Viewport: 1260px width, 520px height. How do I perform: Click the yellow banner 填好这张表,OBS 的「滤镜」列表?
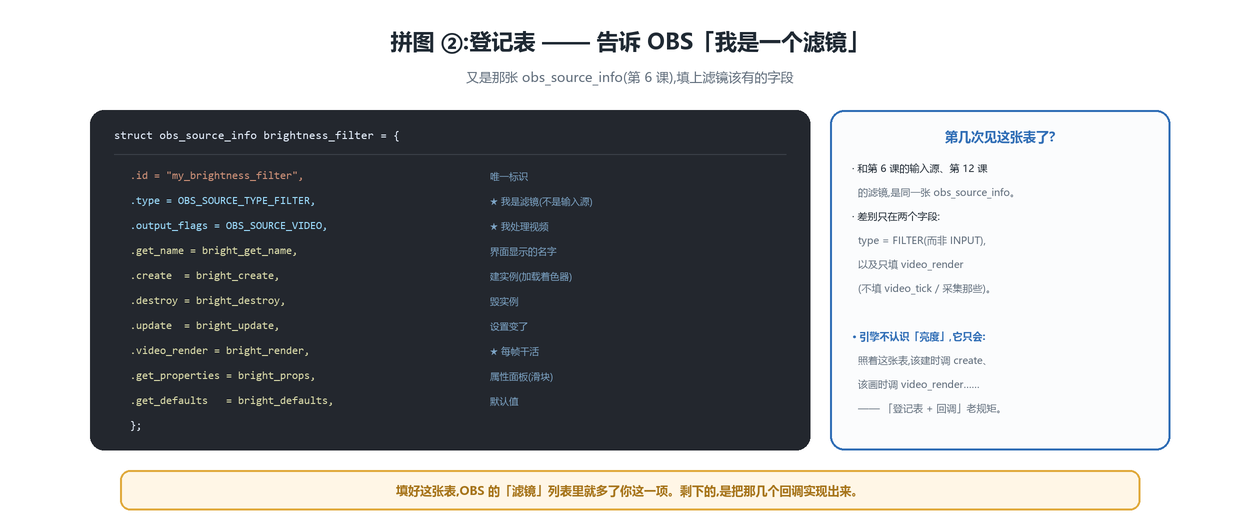point(630,491)
